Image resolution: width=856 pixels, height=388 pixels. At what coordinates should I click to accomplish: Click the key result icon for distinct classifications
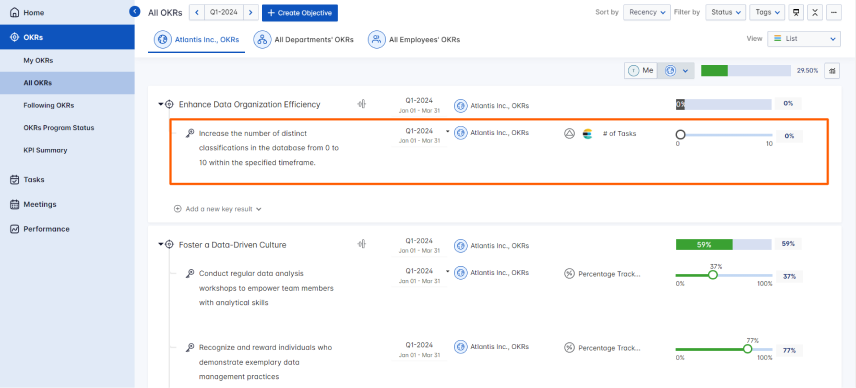(x=190, y=133)
